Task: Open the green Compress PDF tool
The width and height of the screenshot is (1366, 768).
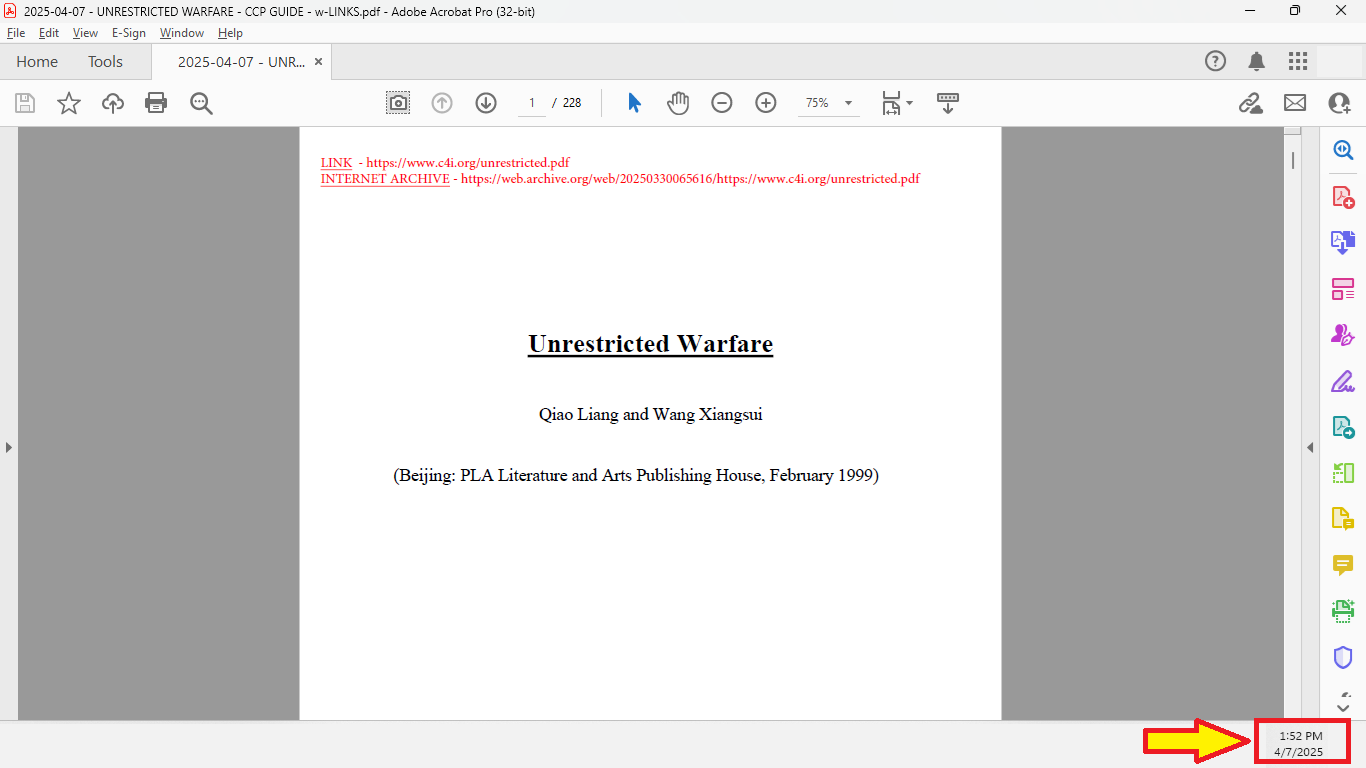Action: coord(1343,473)
